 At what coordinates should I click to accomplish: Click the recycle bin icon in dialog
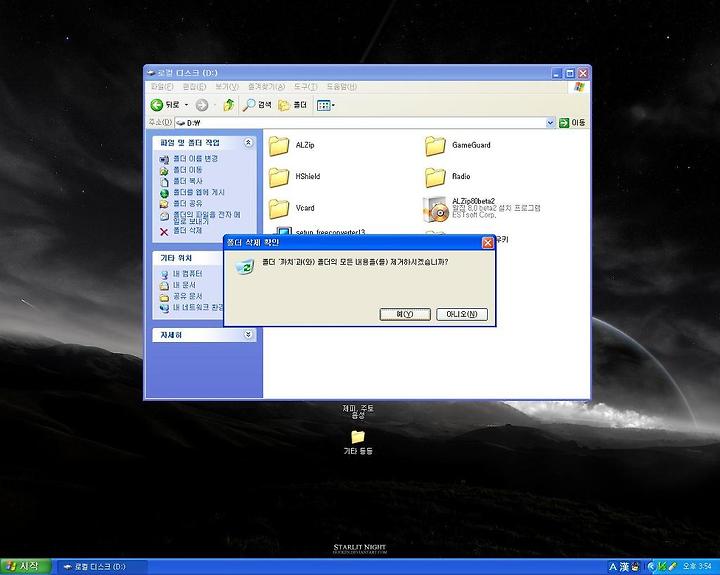point(244,266)
